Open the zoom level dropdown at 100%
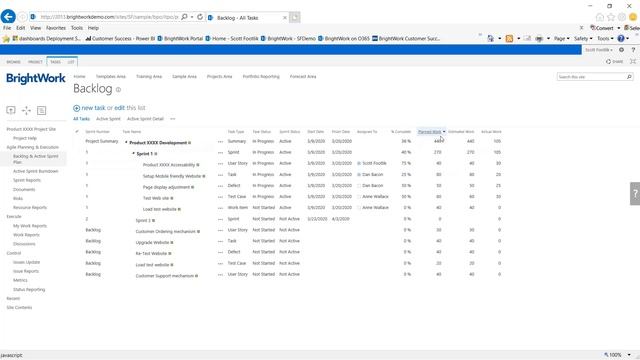Screen dimensions: 640x360 pyautogui.click(x=629, y=355)
